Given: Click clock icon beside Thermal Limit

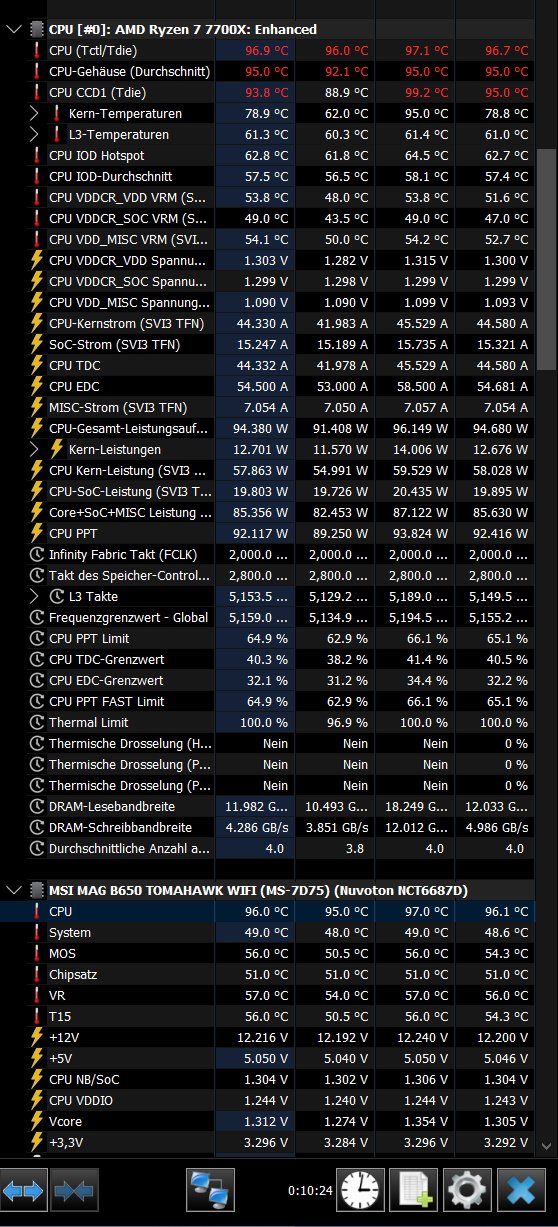Looking at the screenshot, I should tap(37, 722).
